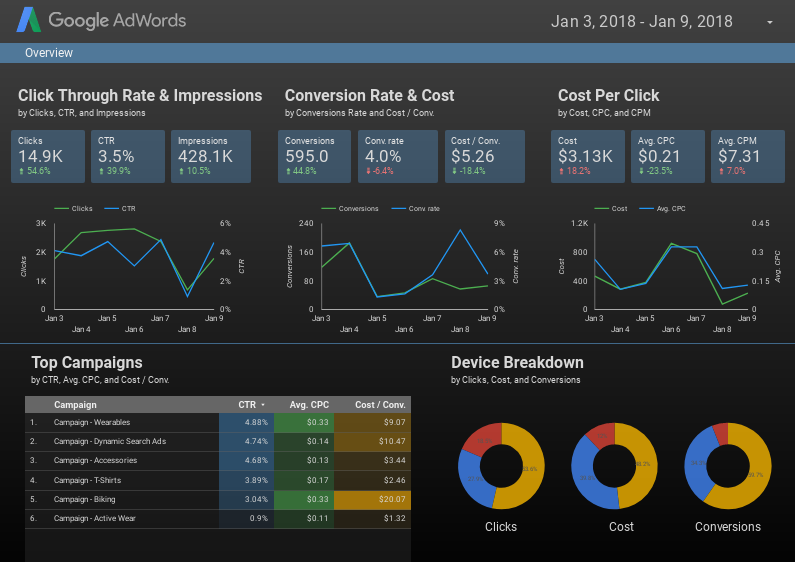Click the Cost Per Click heading
The width and height of the screenshot is (795, 562).
click(608, 95)
